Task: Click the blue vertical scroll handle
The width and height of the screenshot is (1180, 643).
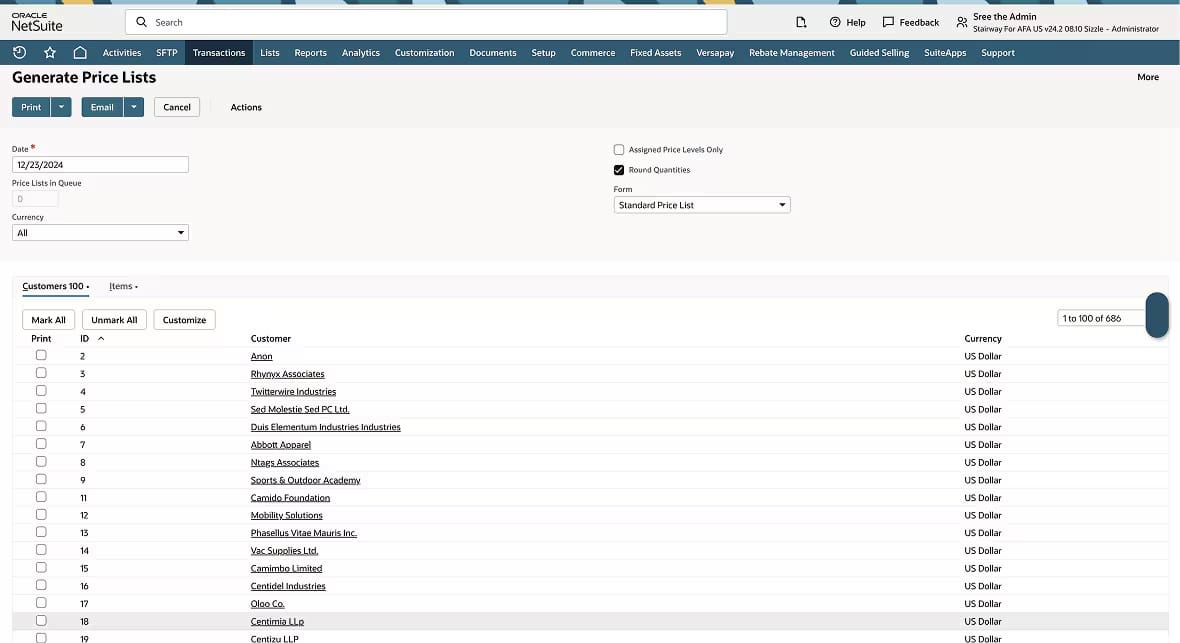Action: pyautogui.click(x=1157, y=315)
